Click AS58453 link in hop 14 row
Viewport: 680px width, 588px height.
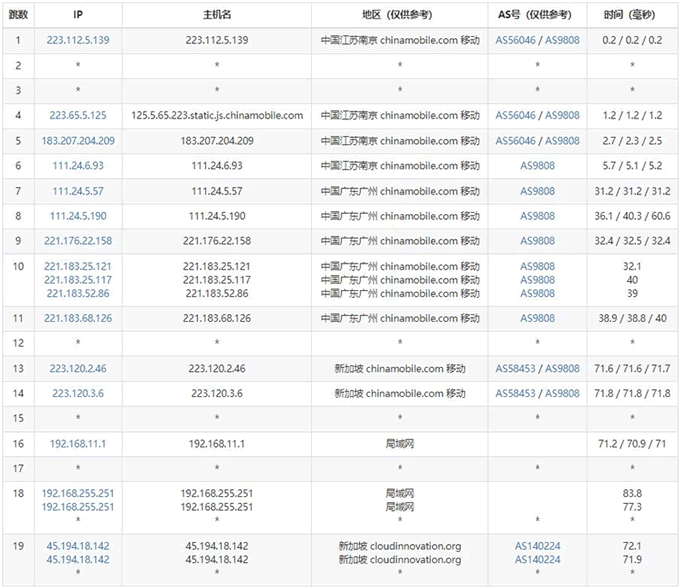(x=515, y=394)
